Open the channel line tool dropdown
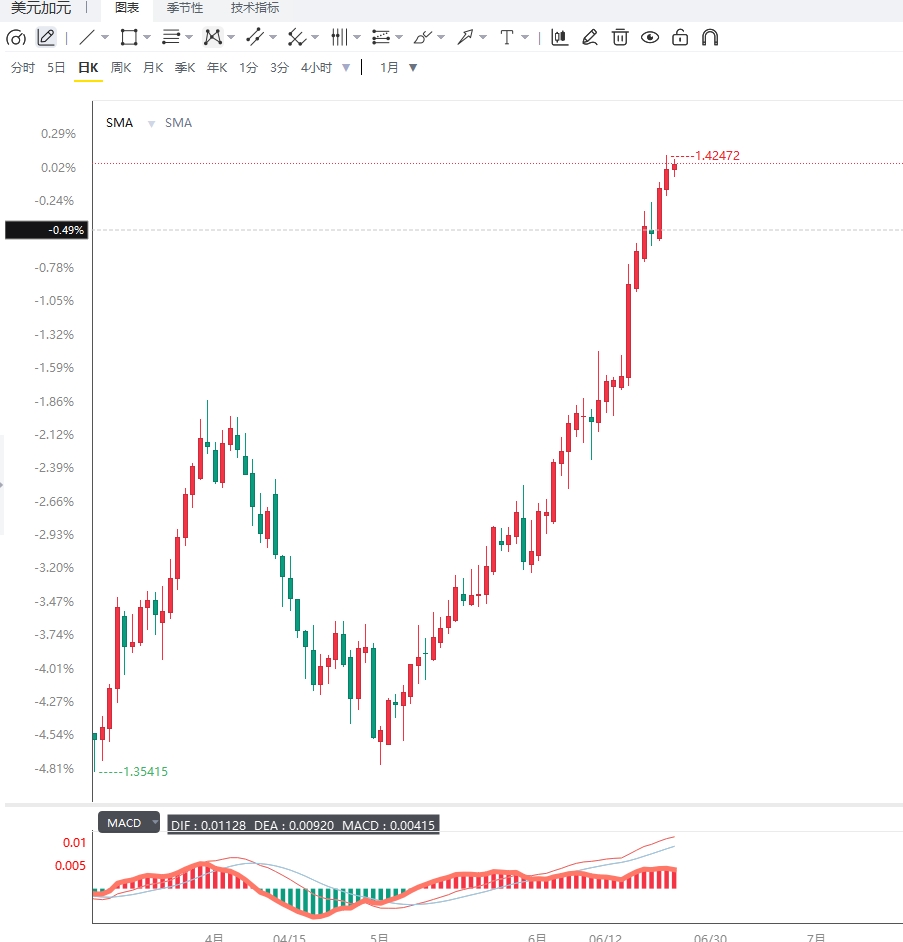Screen dimensions: 903x942 273,37
